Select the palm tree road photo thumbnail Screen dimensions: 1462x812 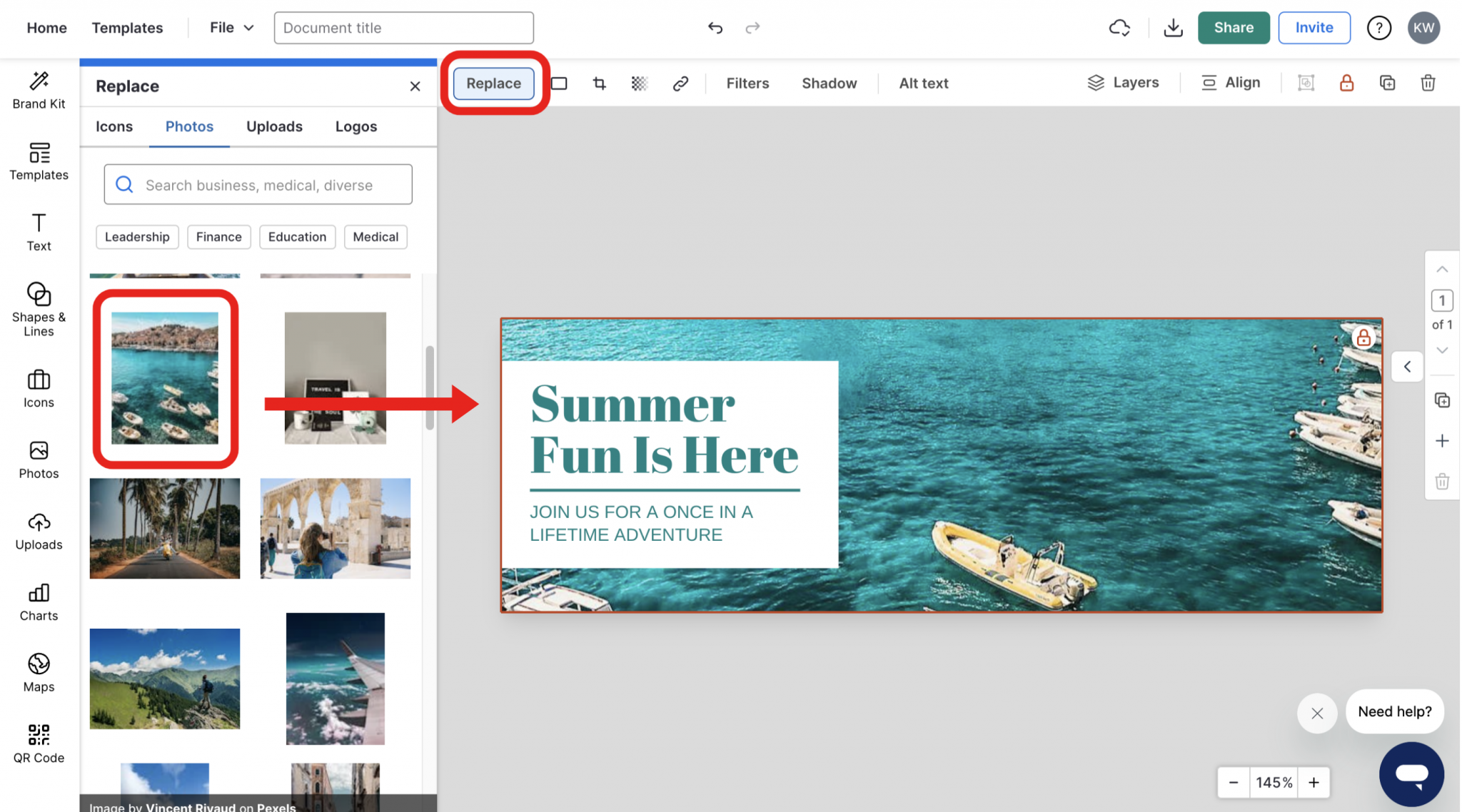pyautogui.click(x=164, y=528)
